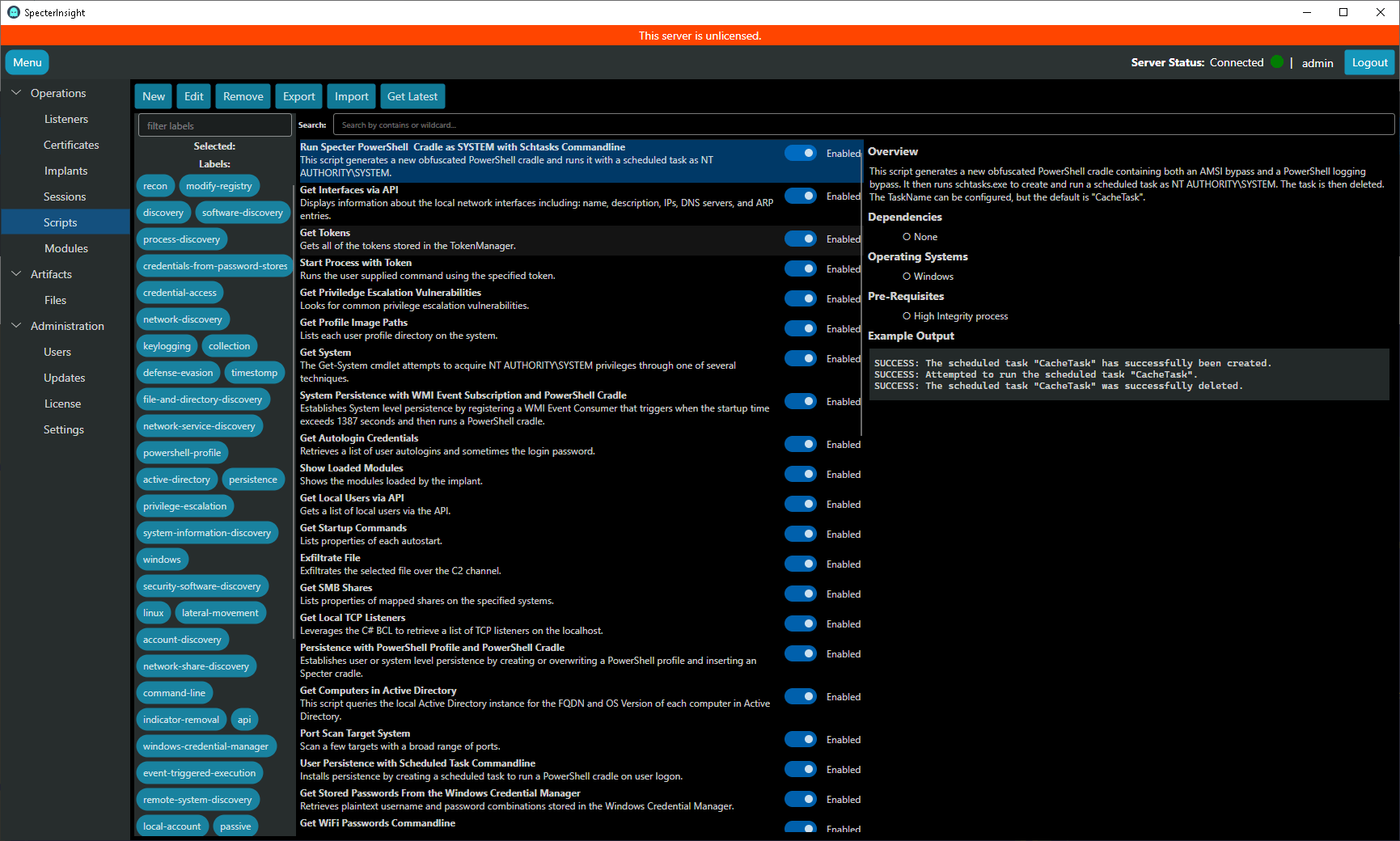Select the recon label chip
This screenshot has width=1400, height=841.
(x=155, y=186)
